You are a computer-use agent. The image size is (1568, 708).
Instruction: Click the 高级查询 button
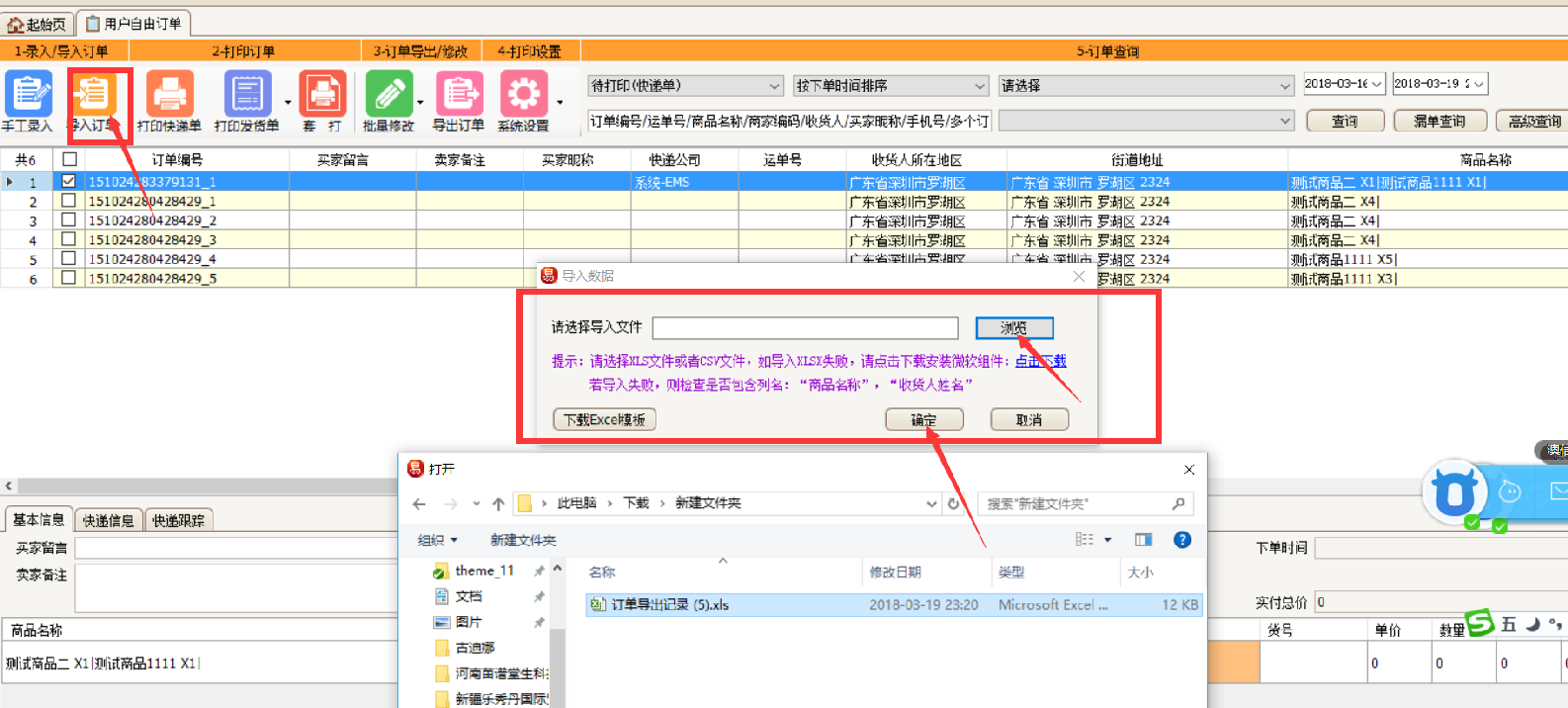1532,122
